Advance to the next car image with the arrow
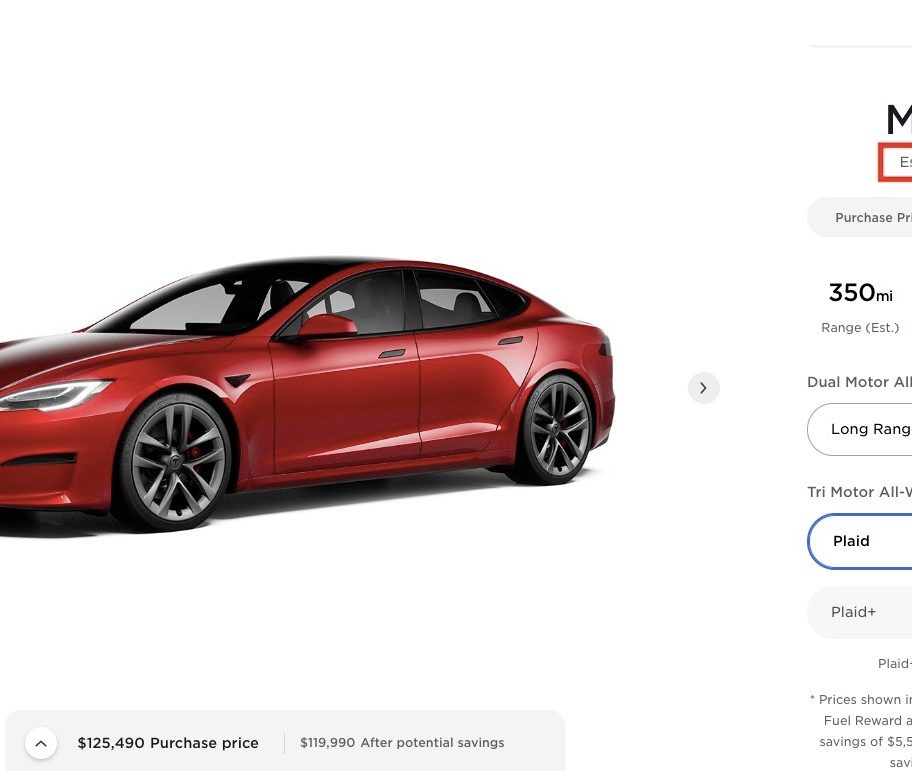The image size is (912, 771). tap(703, 388)
